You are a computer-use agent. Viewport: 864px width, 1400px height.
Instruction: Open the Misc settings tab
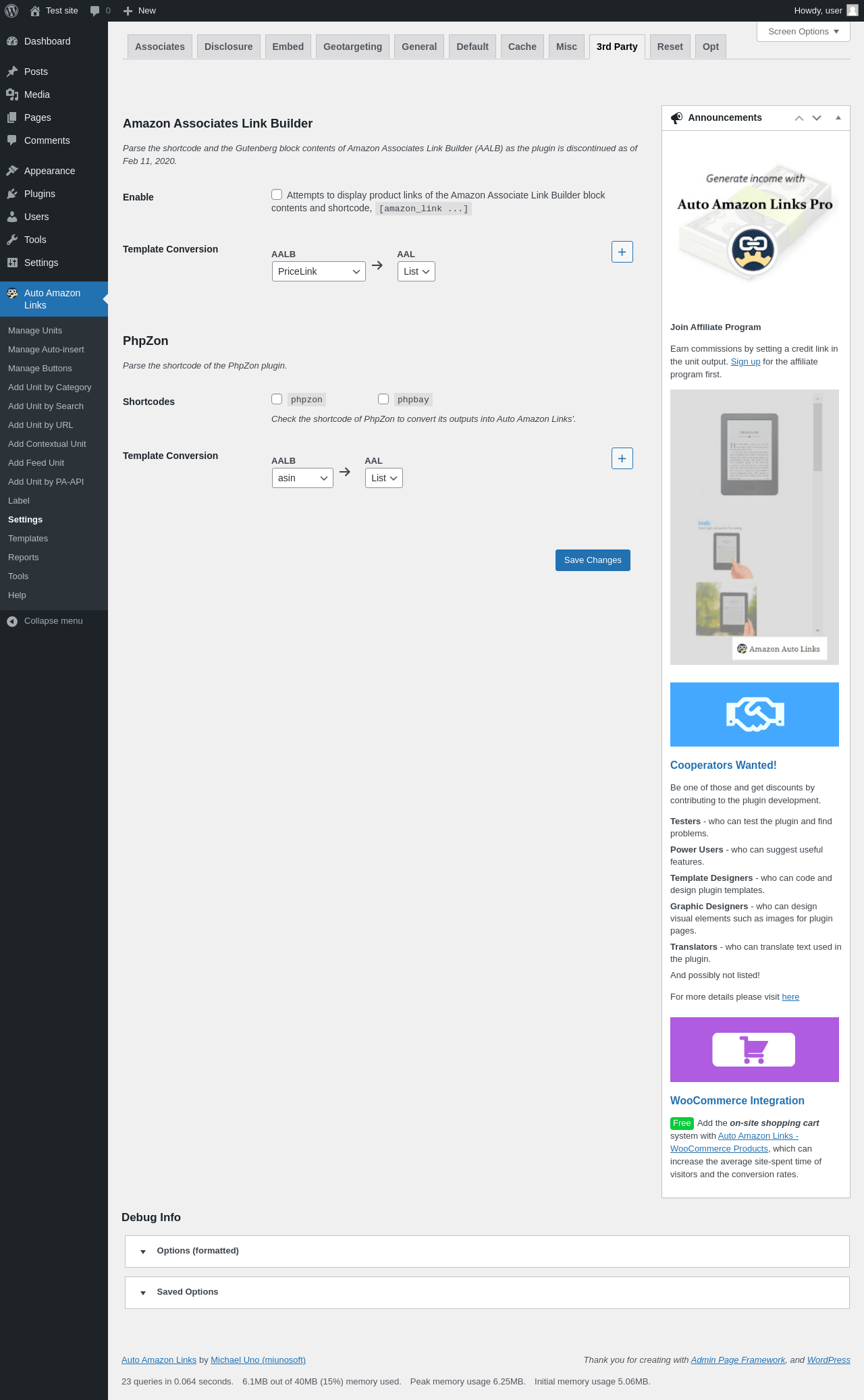tap(567, 47)
